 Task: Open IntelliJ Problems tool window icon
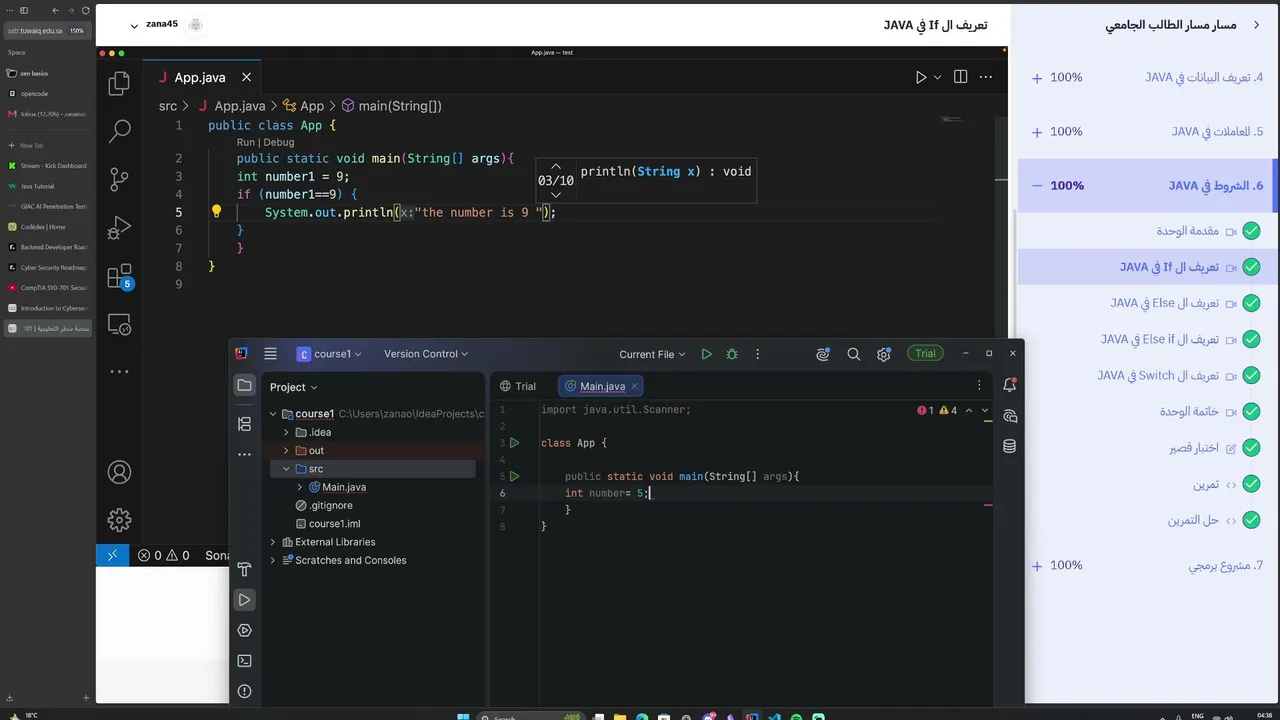click(x=245, y=691)
